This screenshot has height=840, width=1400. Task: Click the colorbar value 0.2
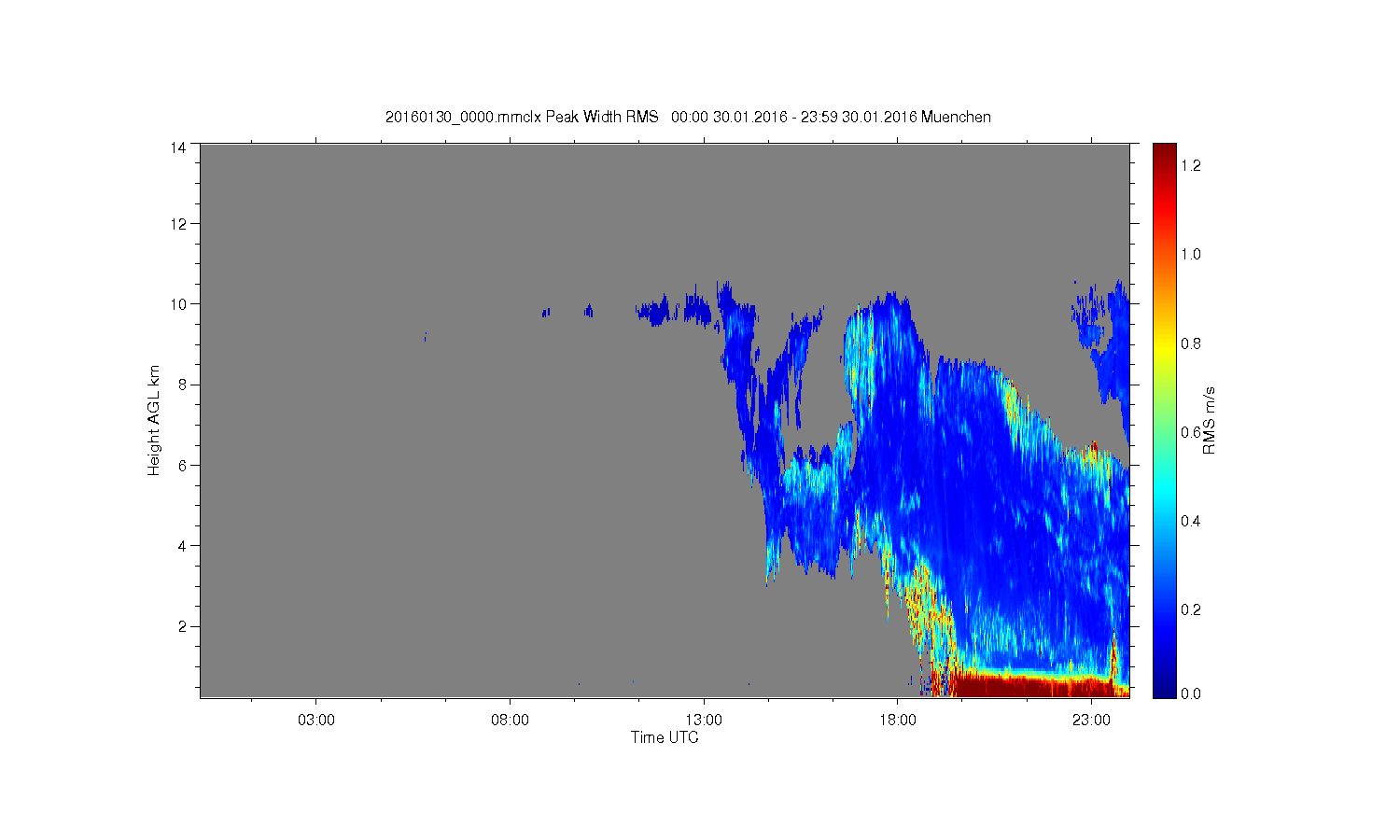[x=1191, y=609]
